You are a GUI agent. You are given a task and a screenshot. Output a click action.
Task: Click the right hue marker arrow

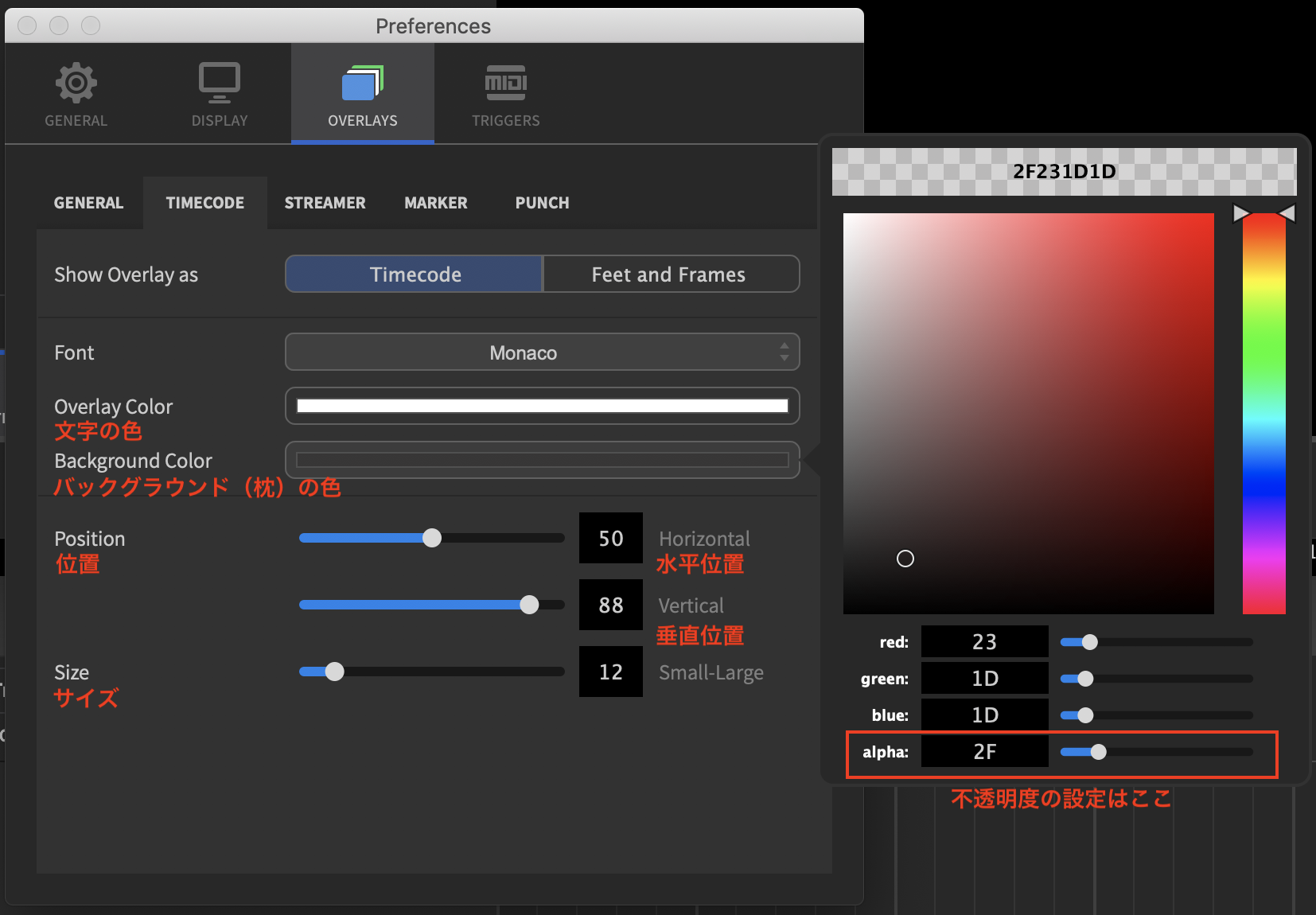point(1287,213)
